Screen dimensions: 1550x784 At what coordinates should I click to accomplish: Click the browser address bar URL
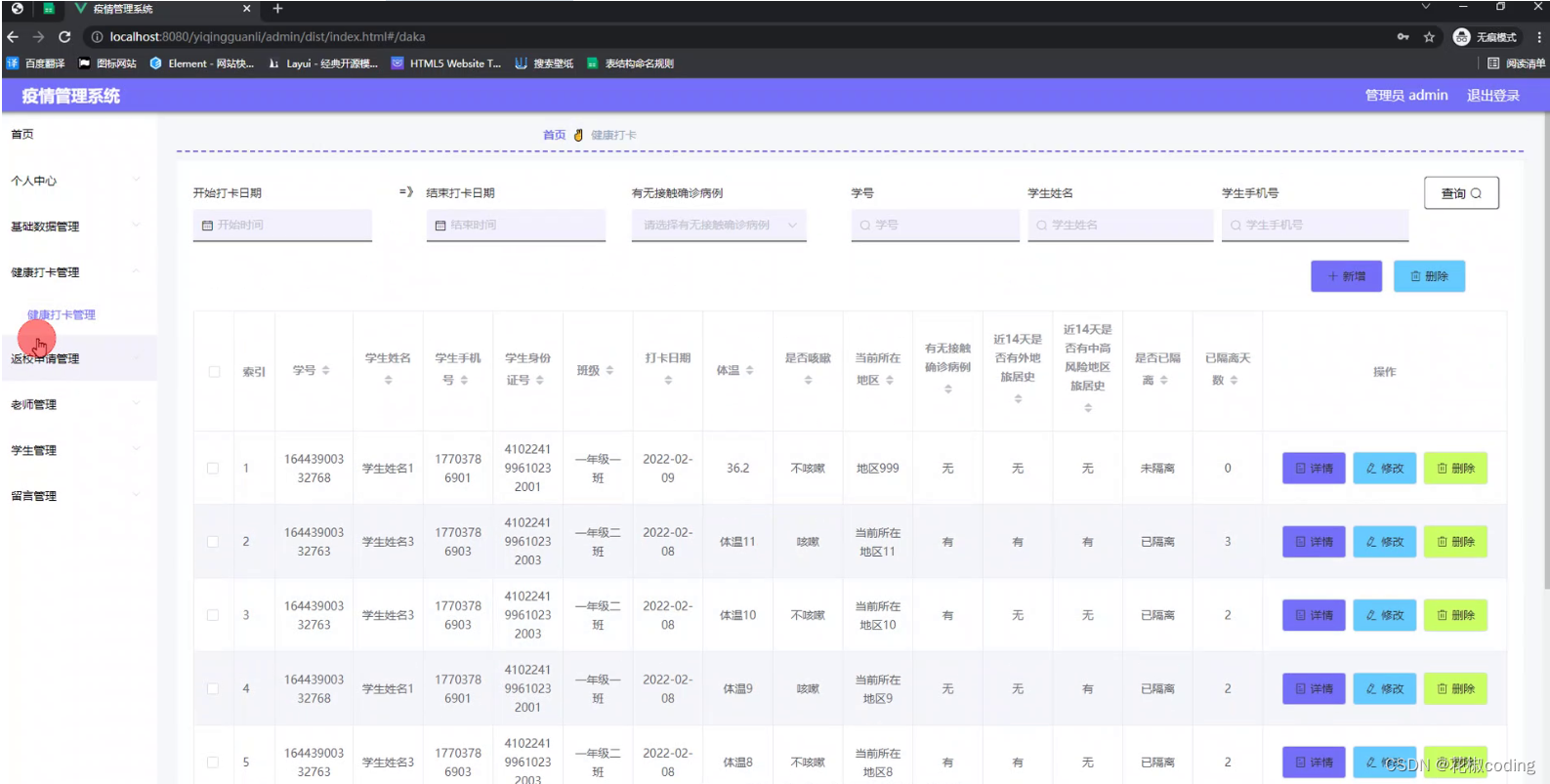click(267, 37)
